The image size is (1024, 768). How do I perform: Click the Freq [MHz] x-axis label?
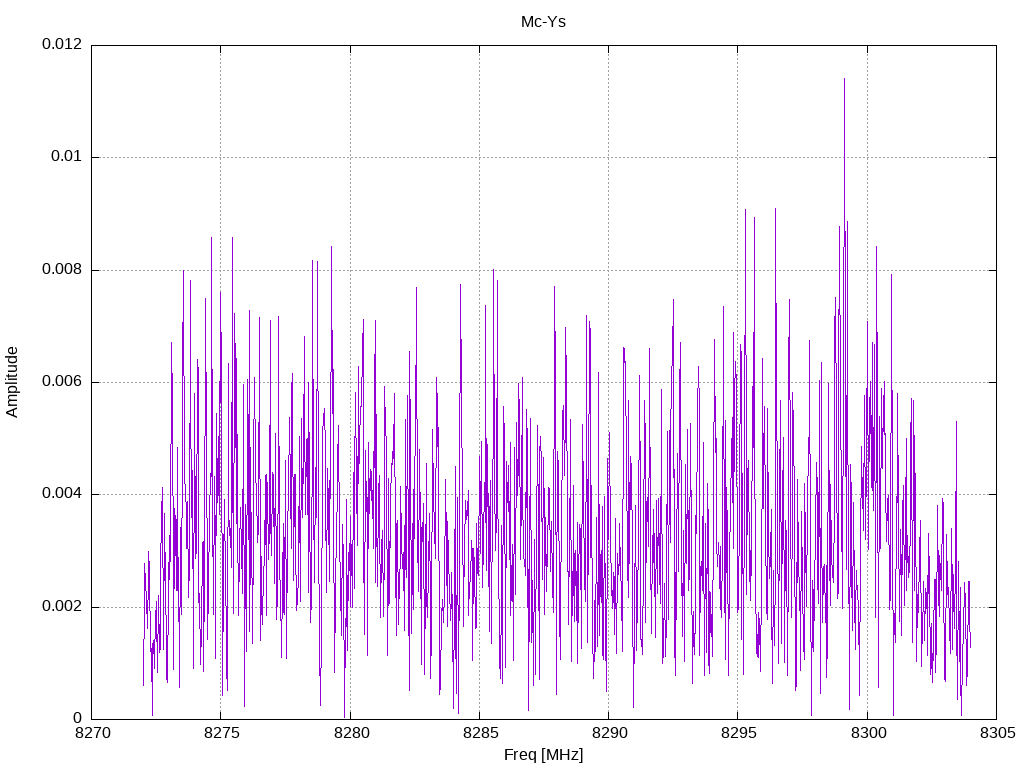[543, 754]
